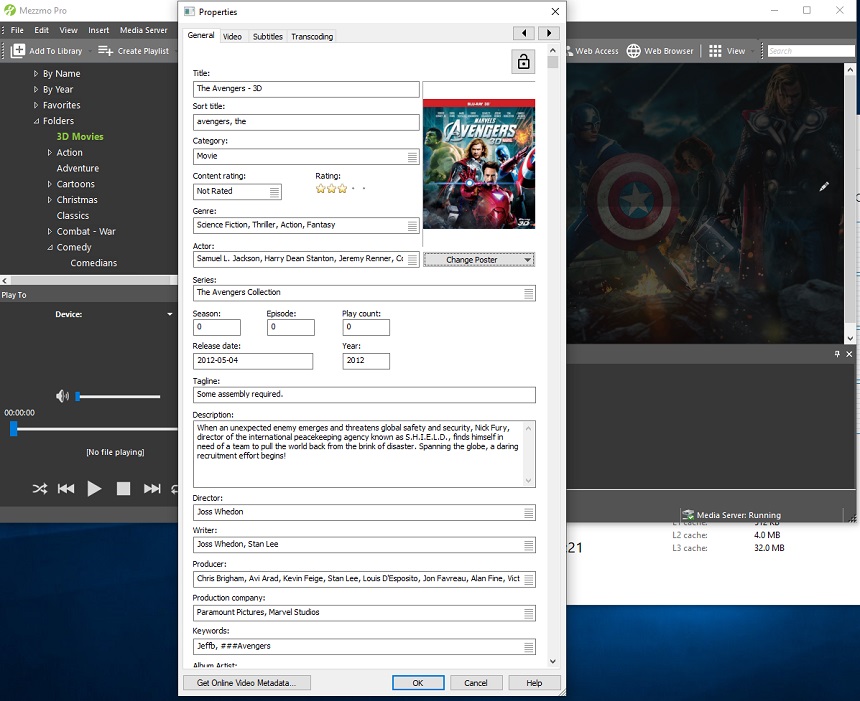860x701 pixels.
Task: Toggle the metadata lock icon
Action: [523, 61]
